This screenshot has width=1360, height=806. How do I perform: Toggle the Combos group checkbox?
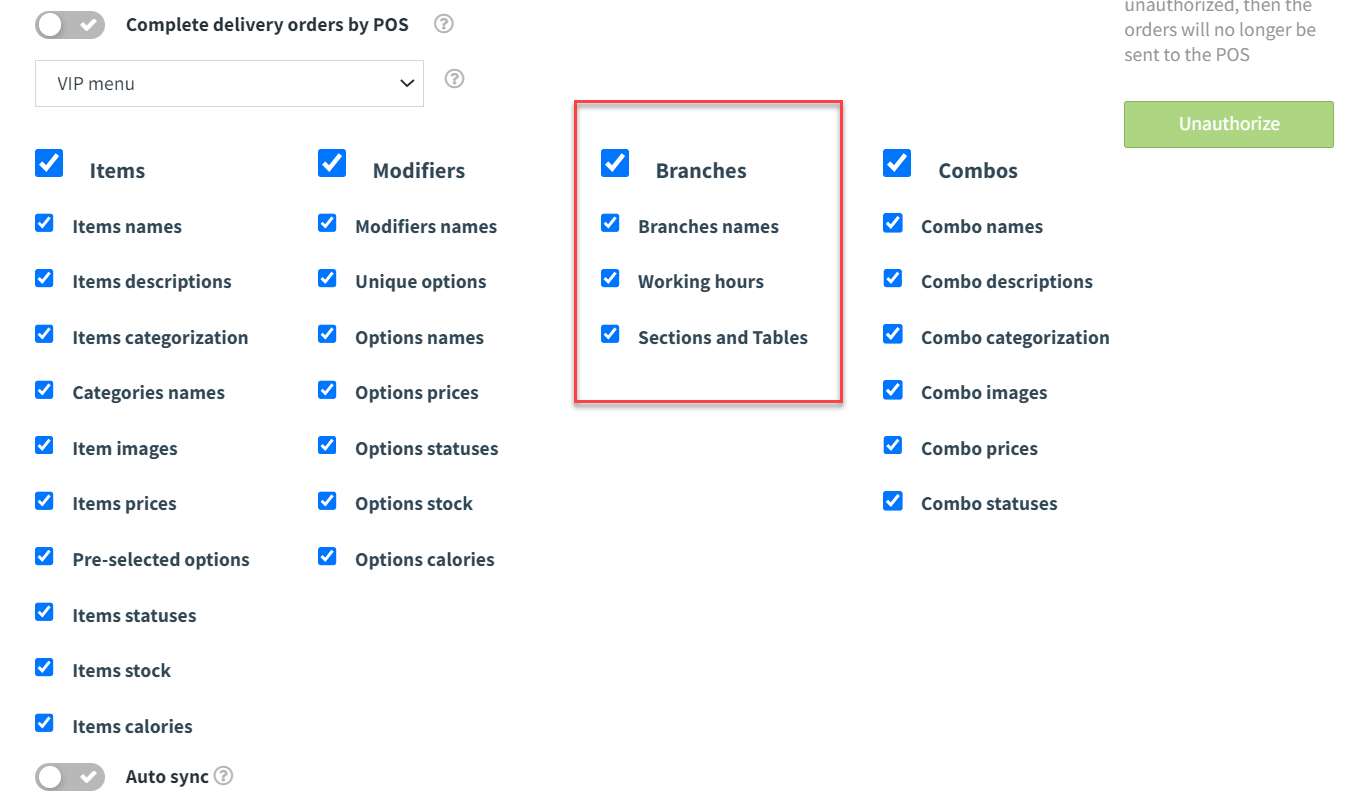pos(897,163)
